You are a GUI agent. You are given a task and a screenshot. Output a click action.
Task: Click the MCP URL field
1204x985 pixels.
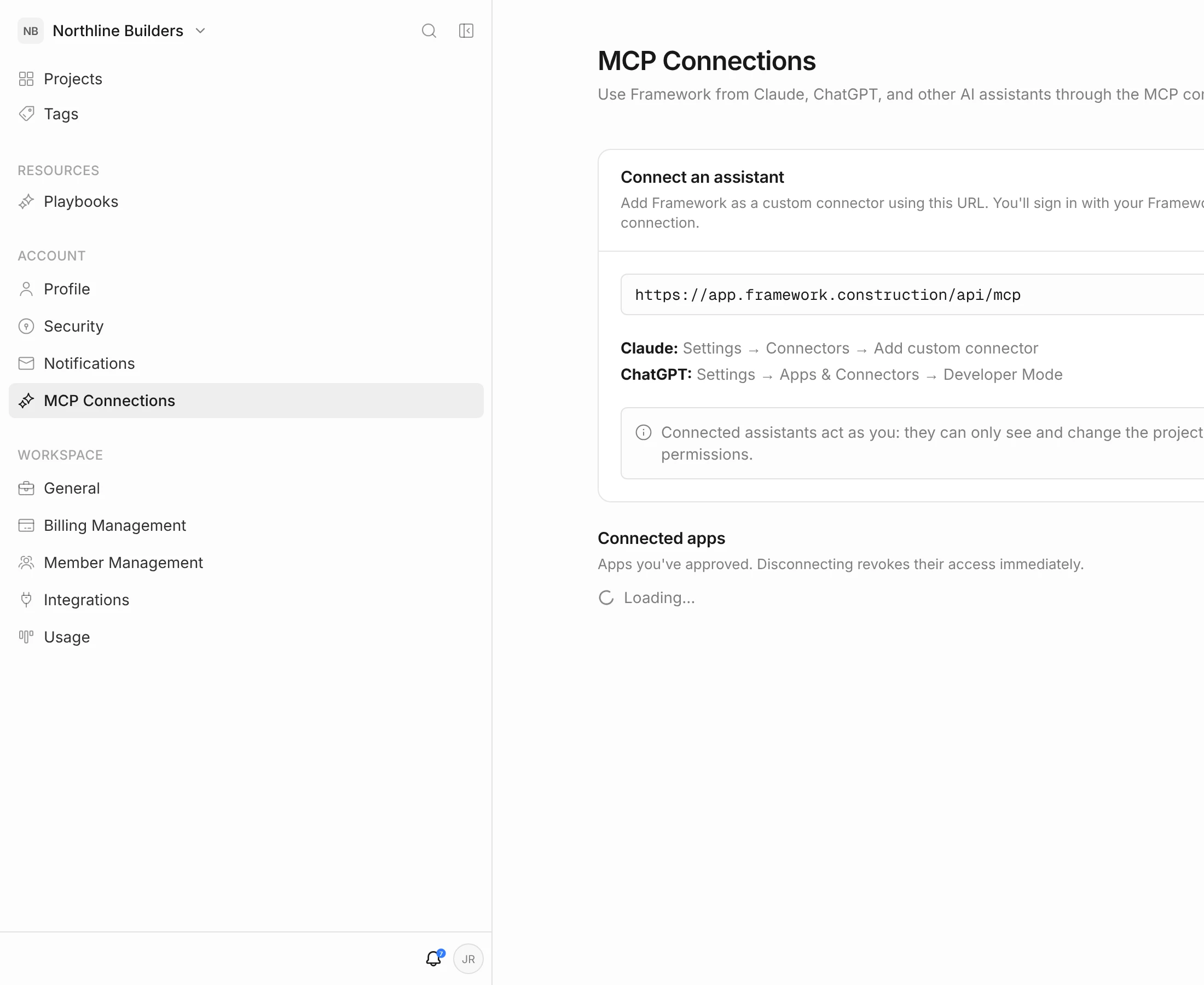coord(912,294)
